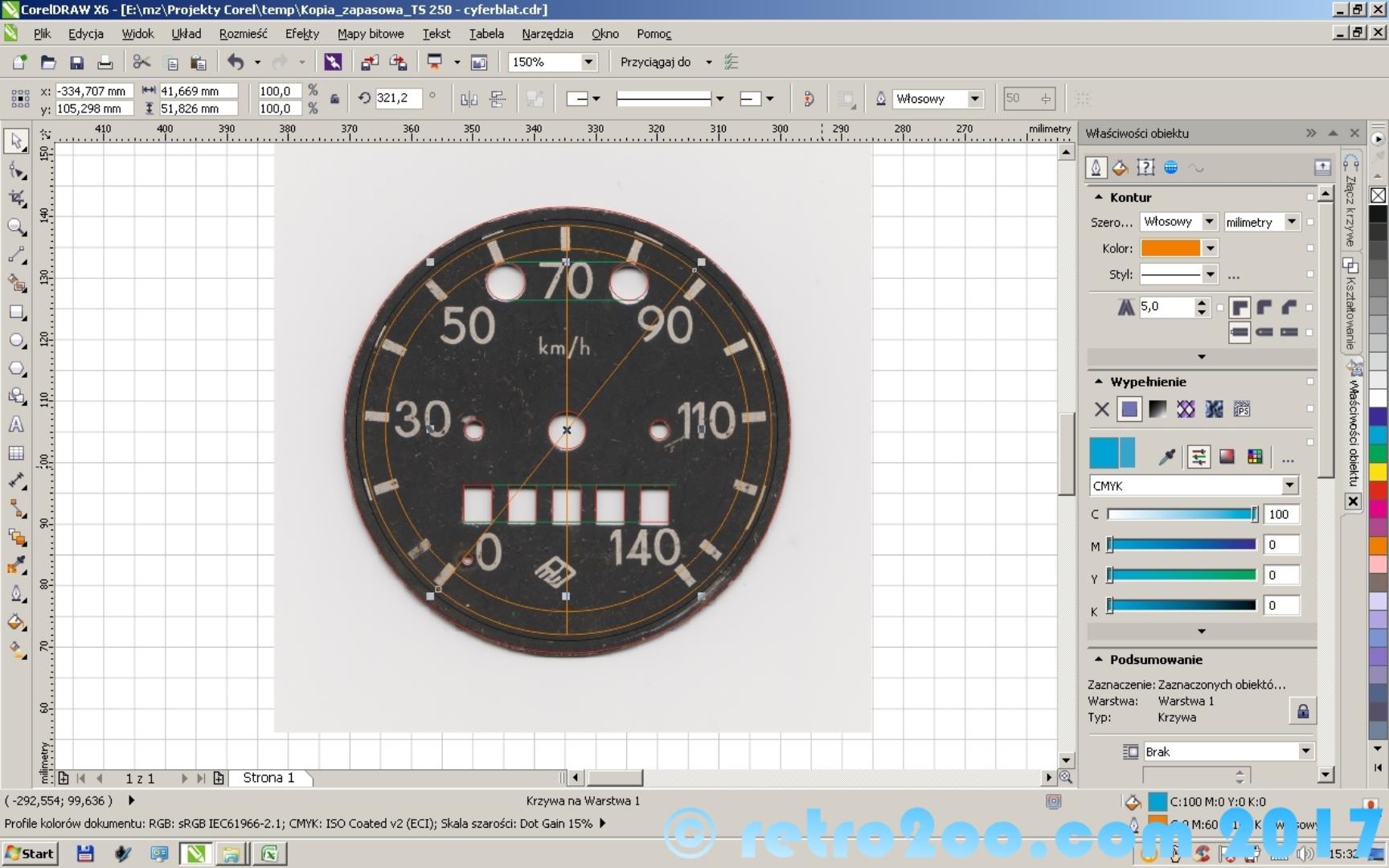
Task: Activate the Text tool
Action: [16, 424]
